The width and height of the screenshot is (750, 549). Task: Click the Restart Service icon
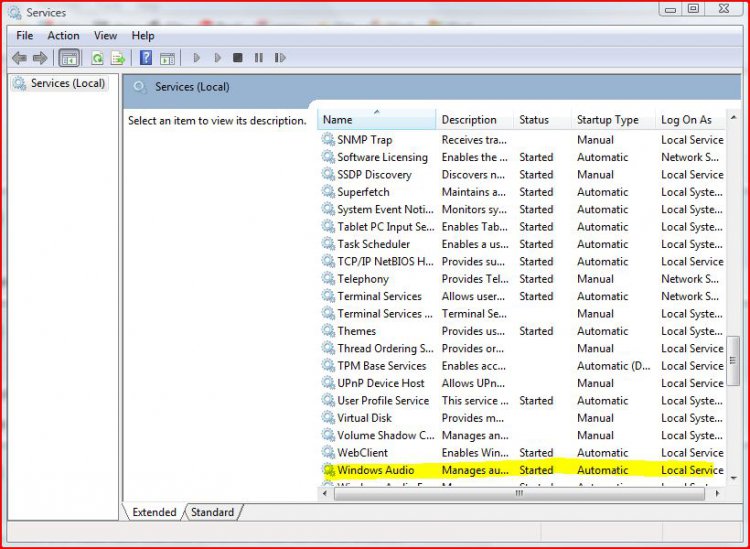280,58
